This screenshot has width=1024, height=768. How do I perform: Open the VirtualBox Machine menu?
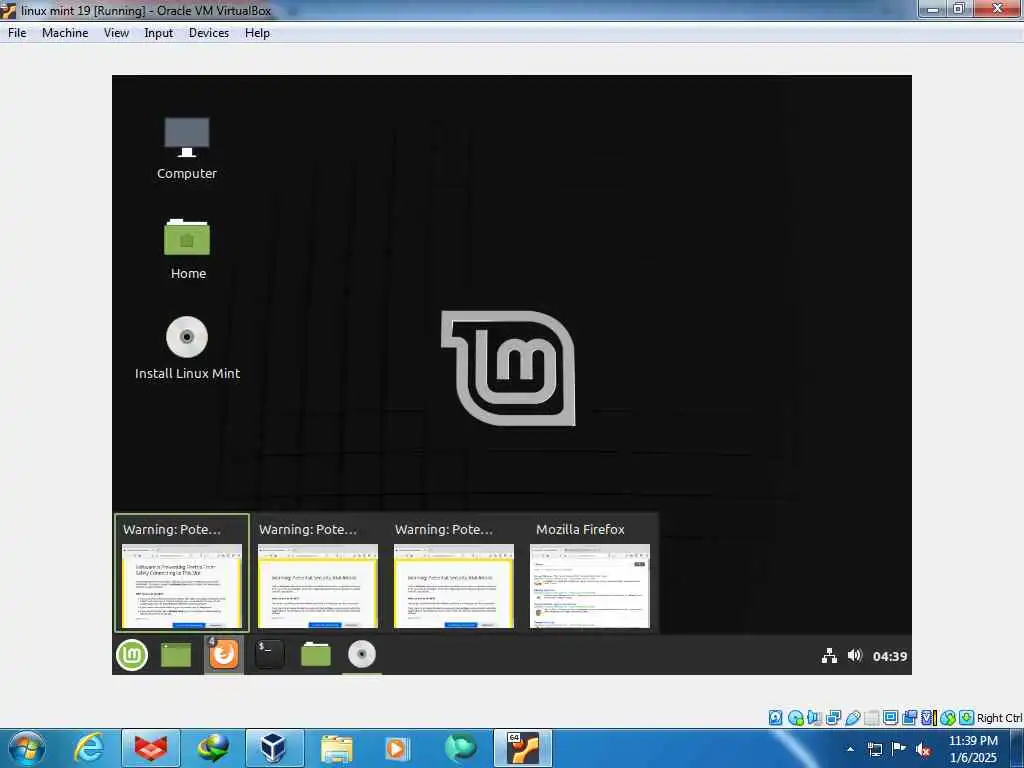click(x=65, y=33)
